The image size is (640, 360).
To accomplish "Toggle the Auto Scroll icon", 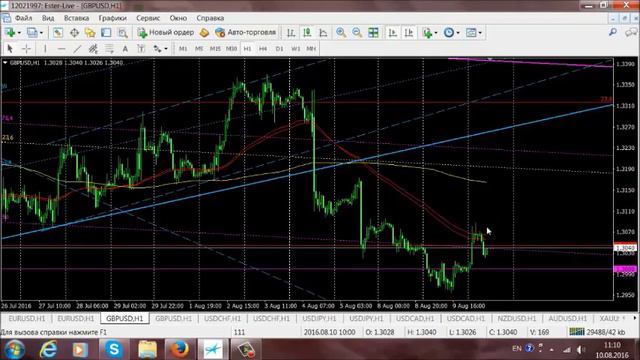I will tap(393, 33).
